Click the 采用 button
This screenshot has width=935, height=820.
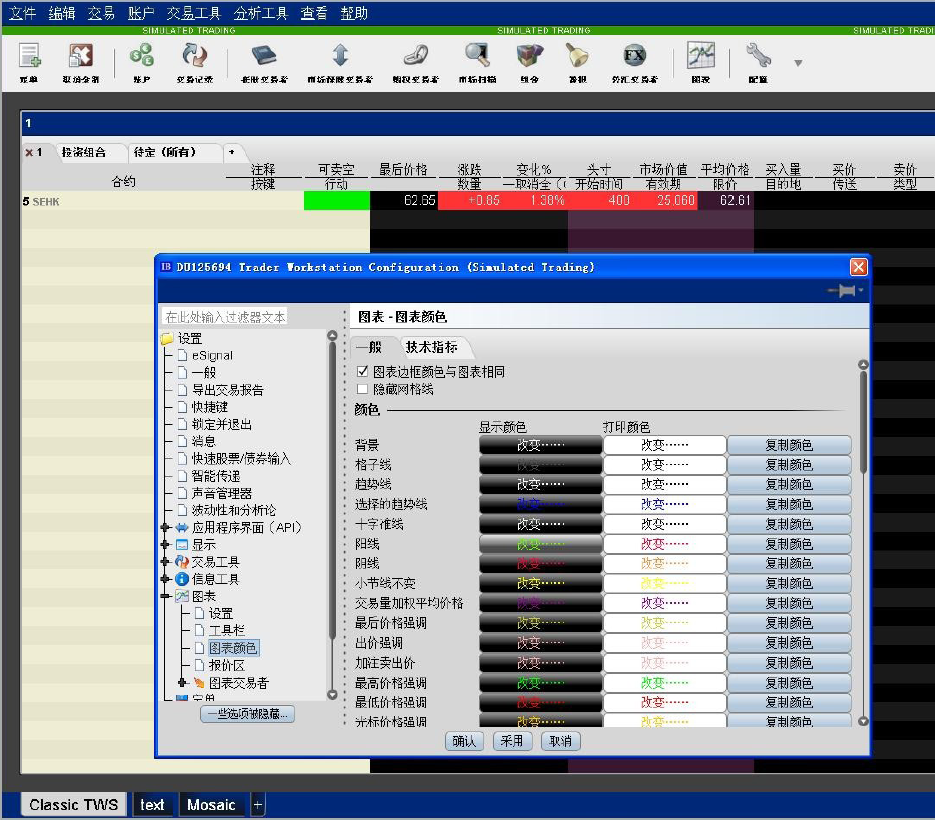coord(512,741)
